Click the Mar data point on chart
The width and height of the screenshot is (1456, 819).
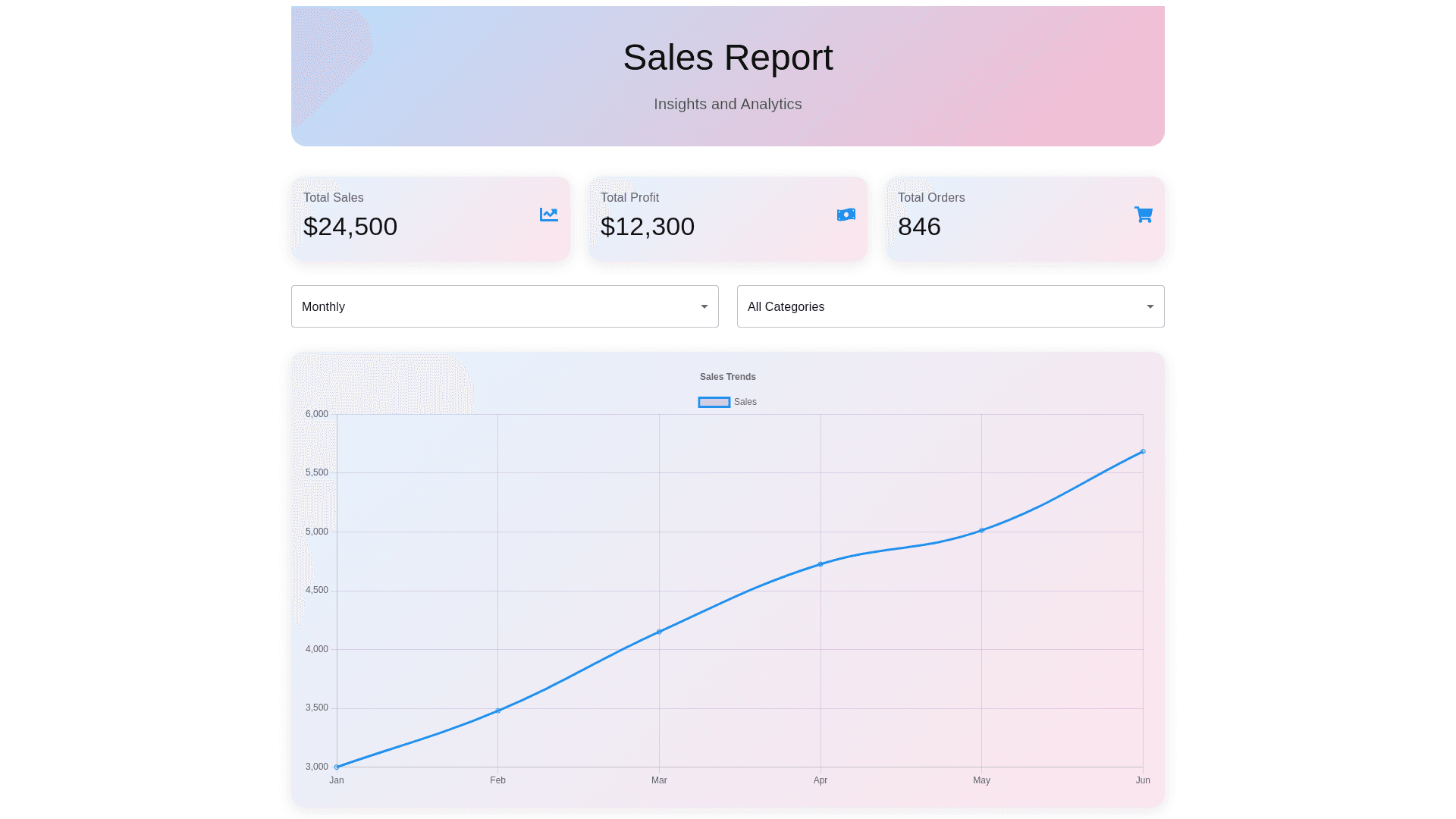tap(659, 632)
